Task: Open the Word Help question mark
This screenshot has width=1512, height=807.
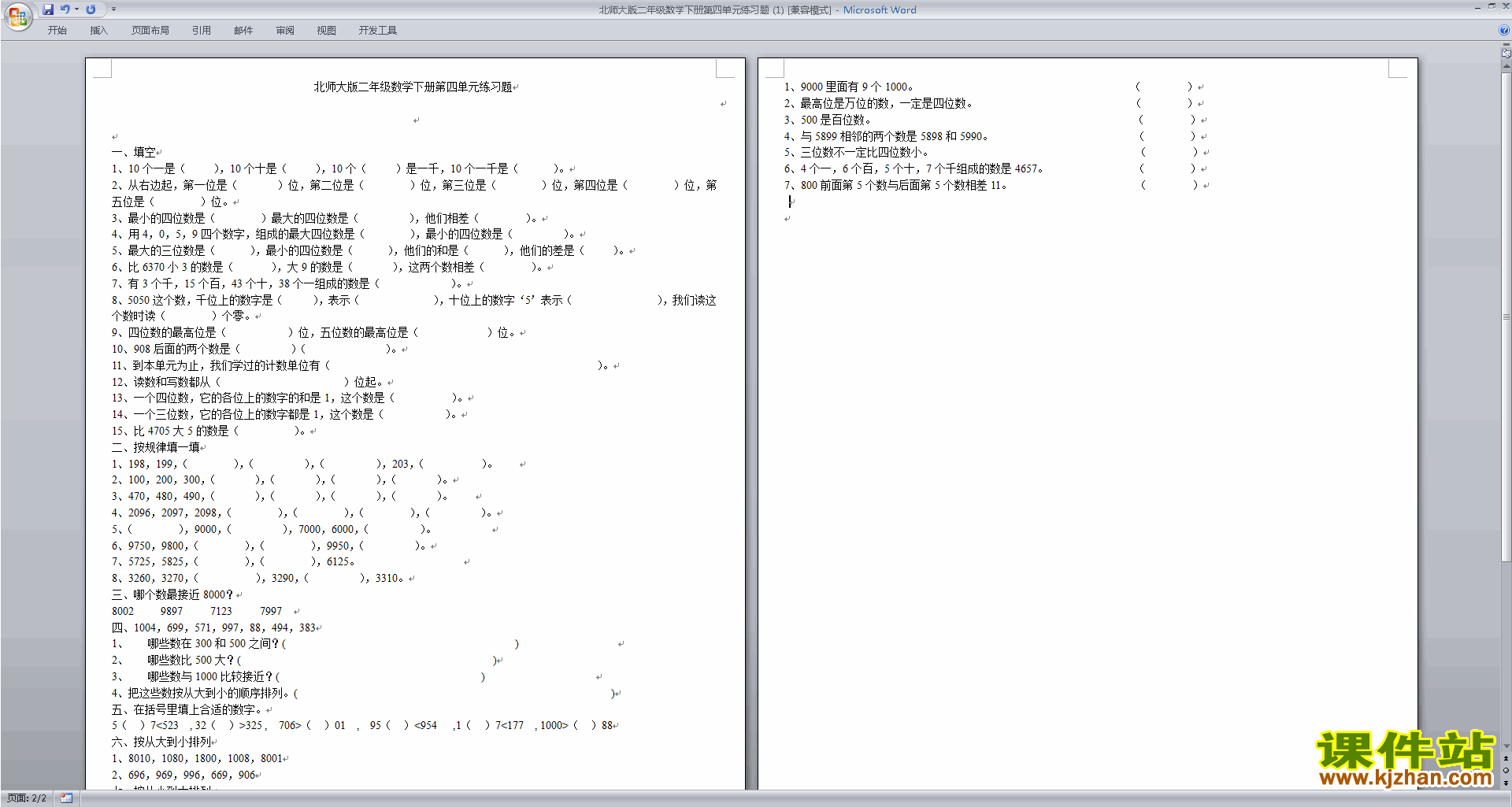Action: click(1504, 30)
